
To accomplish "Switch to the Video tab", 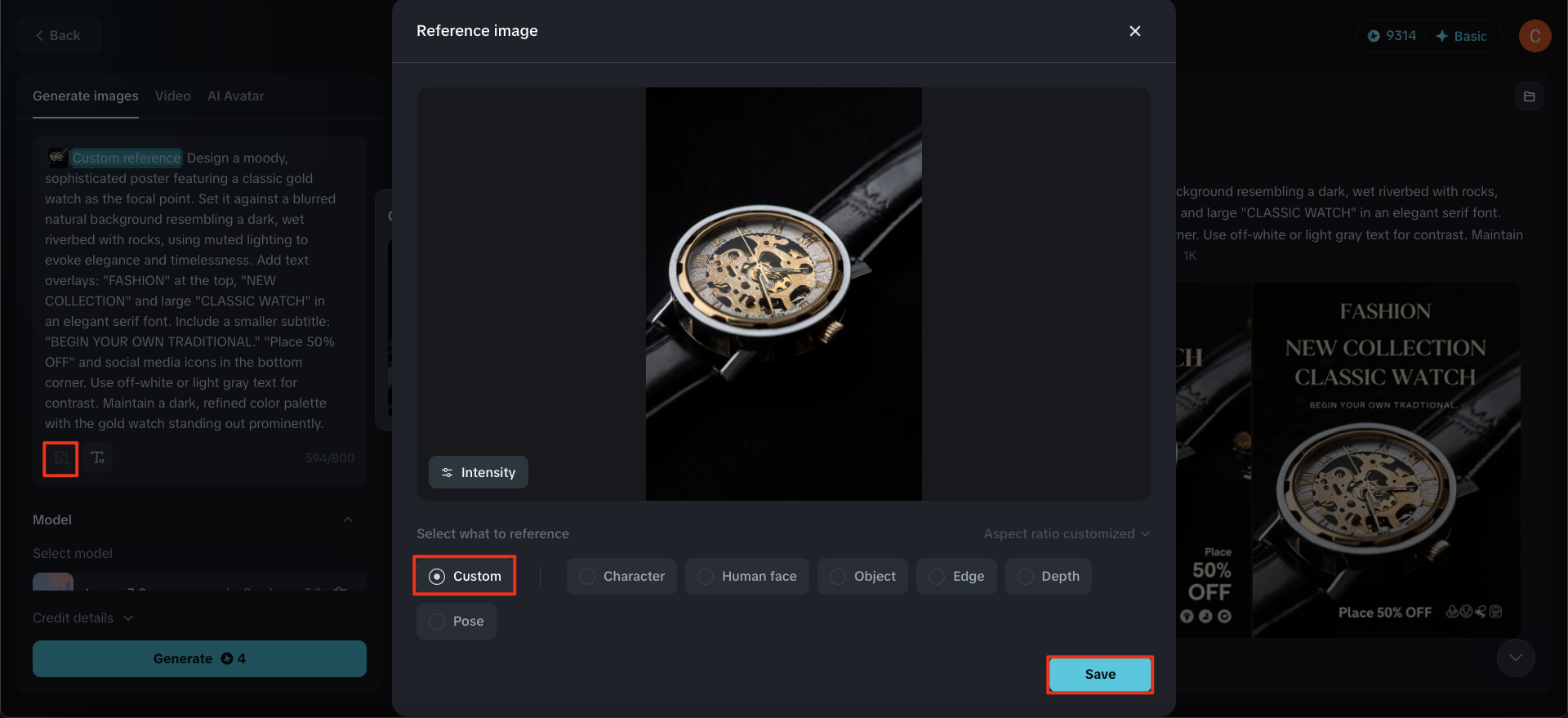I will [172, 96].
